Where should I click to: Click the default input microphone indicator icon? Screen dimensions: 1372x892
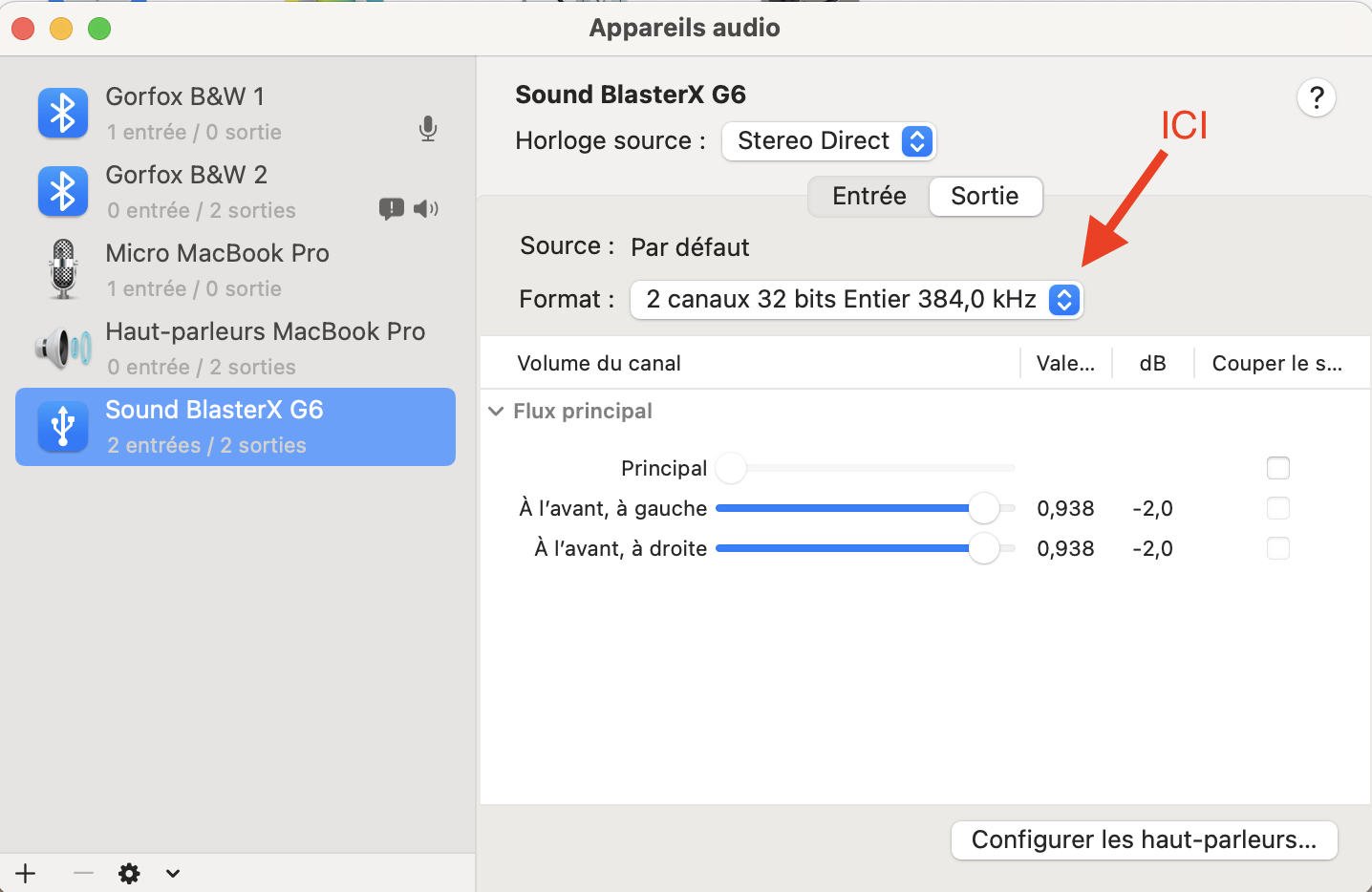(428, 129)
